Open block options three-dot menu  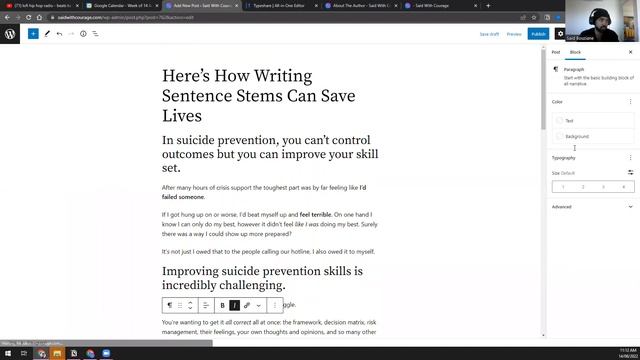click(x=275, y=305)
